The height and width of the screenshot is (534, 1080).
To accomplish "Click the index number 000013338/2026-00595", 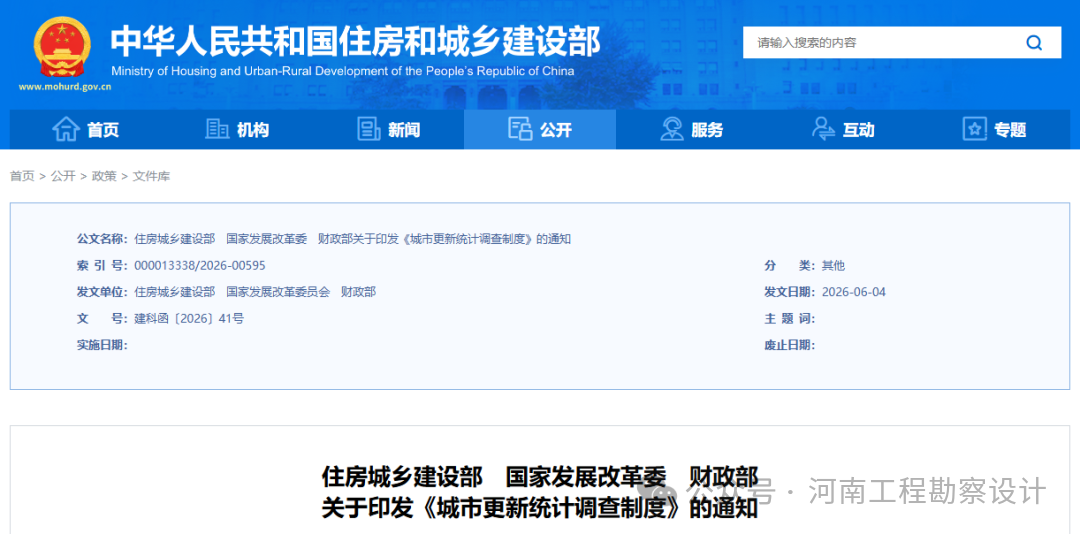I will [x=200, y=265].
